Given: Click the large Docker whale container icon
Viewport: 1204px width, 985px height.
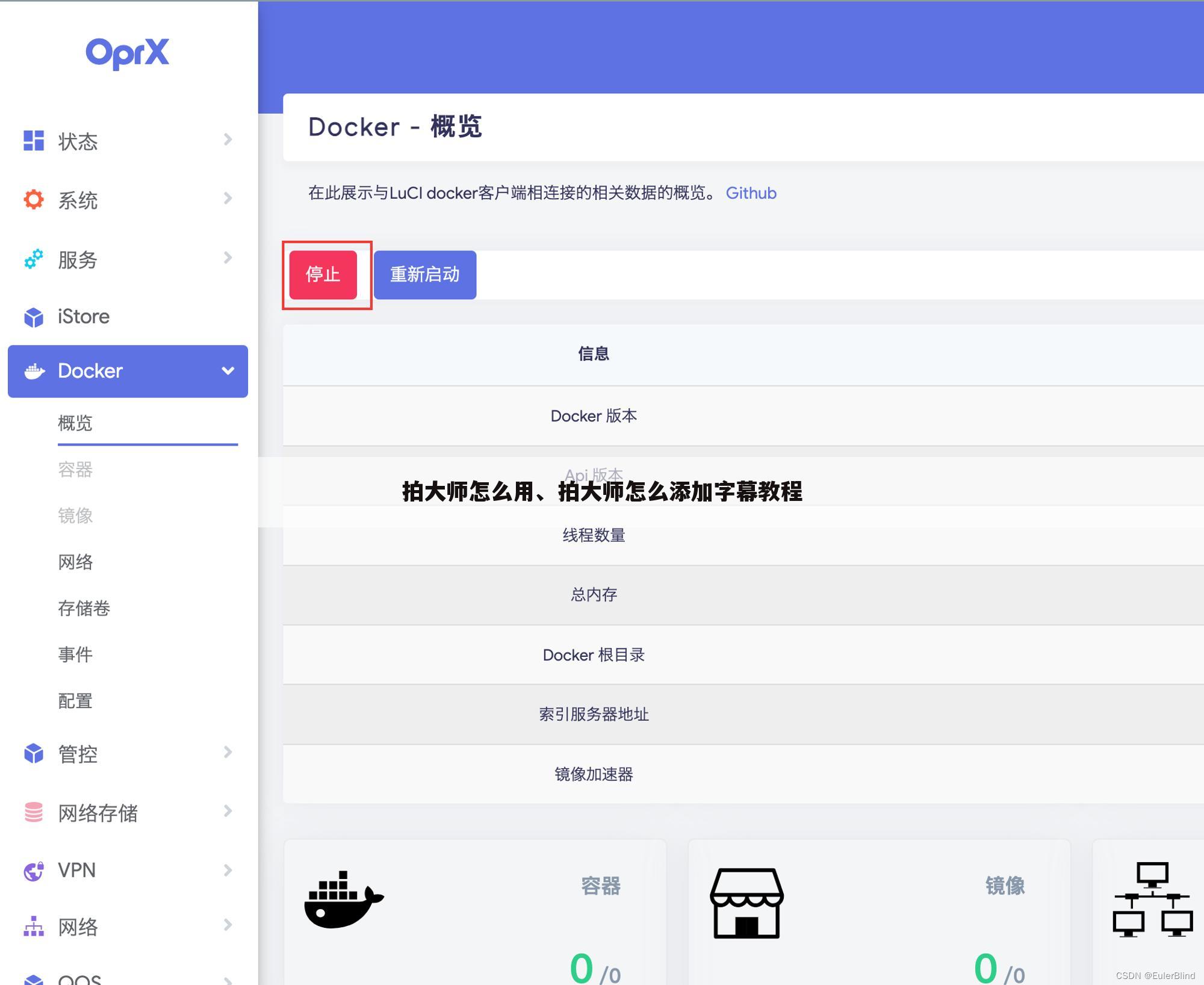Looking at the screenshot, I should [x=344, y=899].
